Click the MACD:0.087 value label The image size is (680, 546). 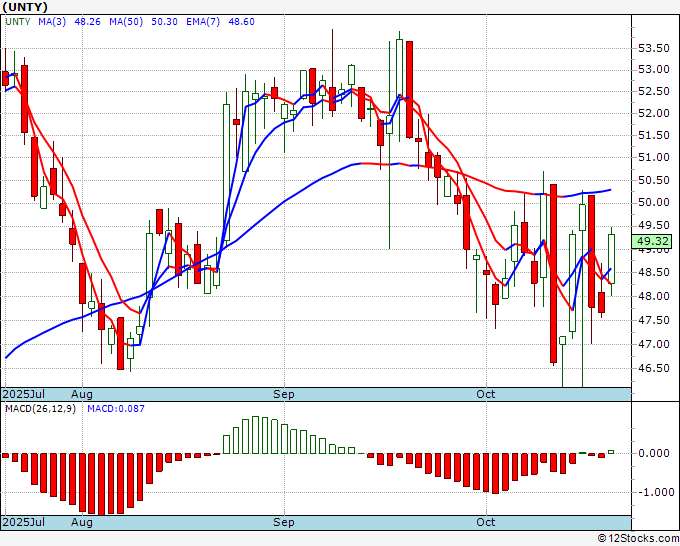116,409
